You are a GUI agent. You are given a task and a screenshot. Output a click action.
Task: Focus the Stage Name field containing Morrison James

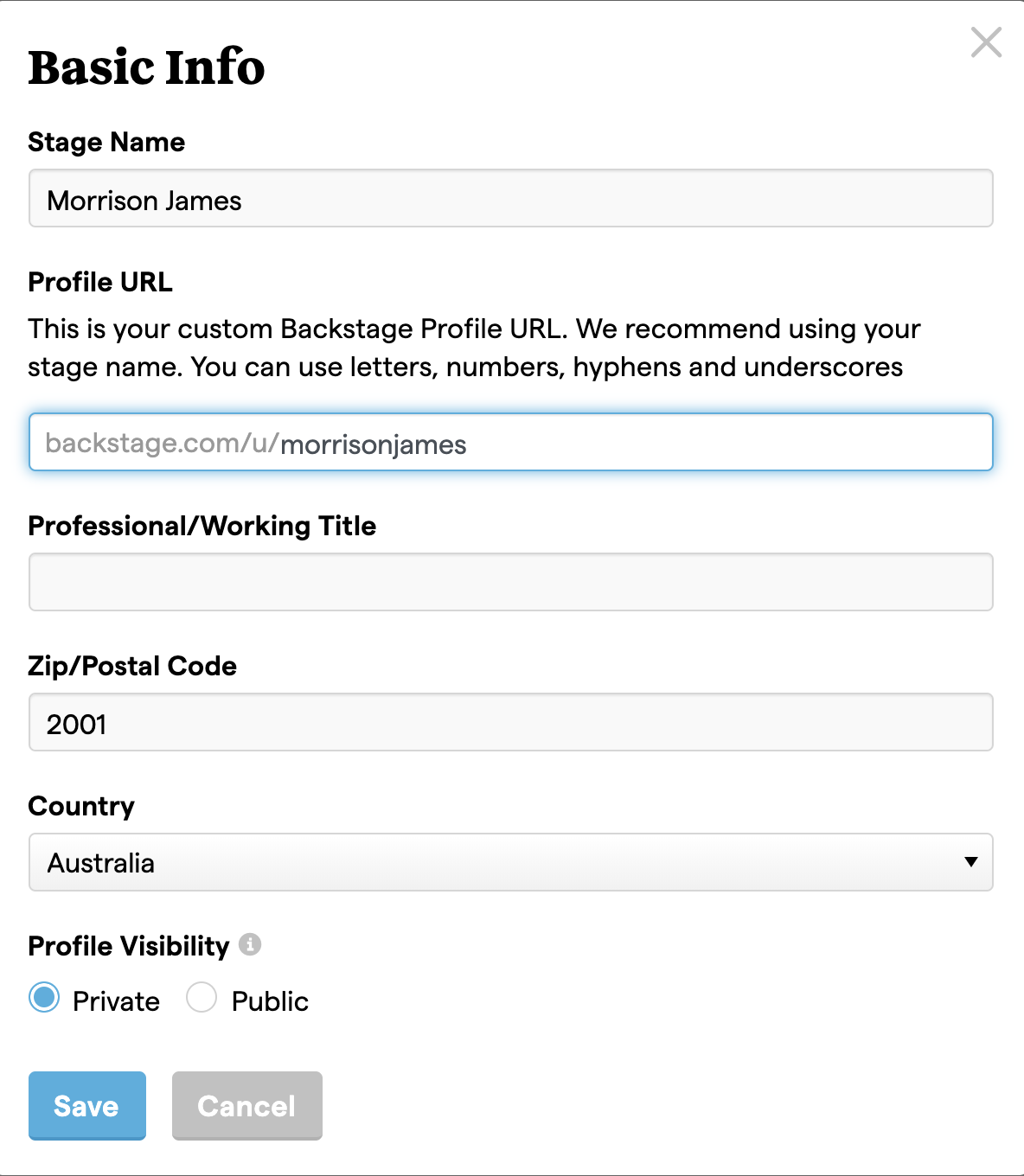[510, 199]
